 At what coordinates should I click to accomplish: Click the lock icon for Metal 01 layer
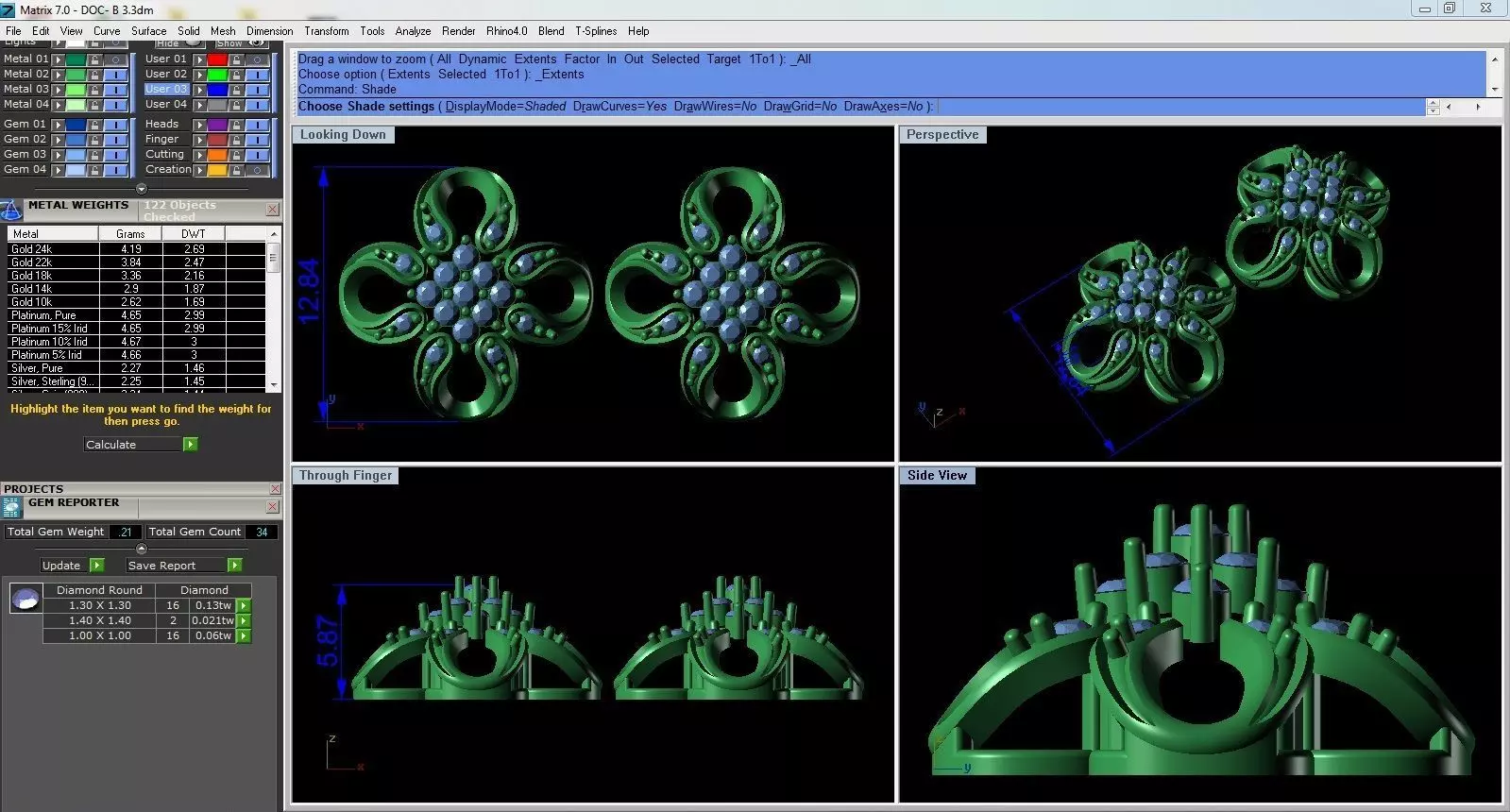coord(94,59)
